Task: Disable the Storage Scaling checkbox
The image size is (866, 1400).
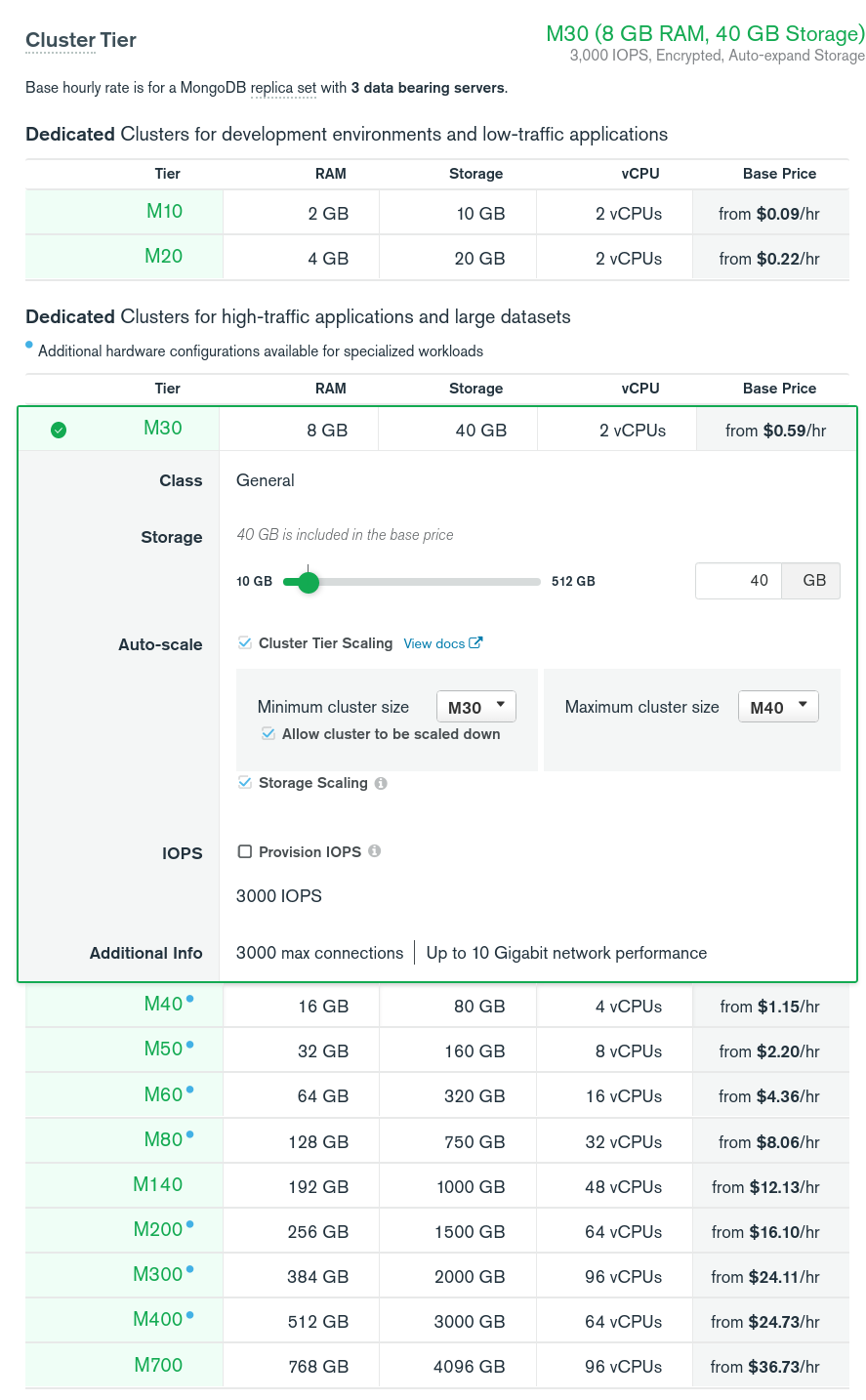Action: pos(244,782)
